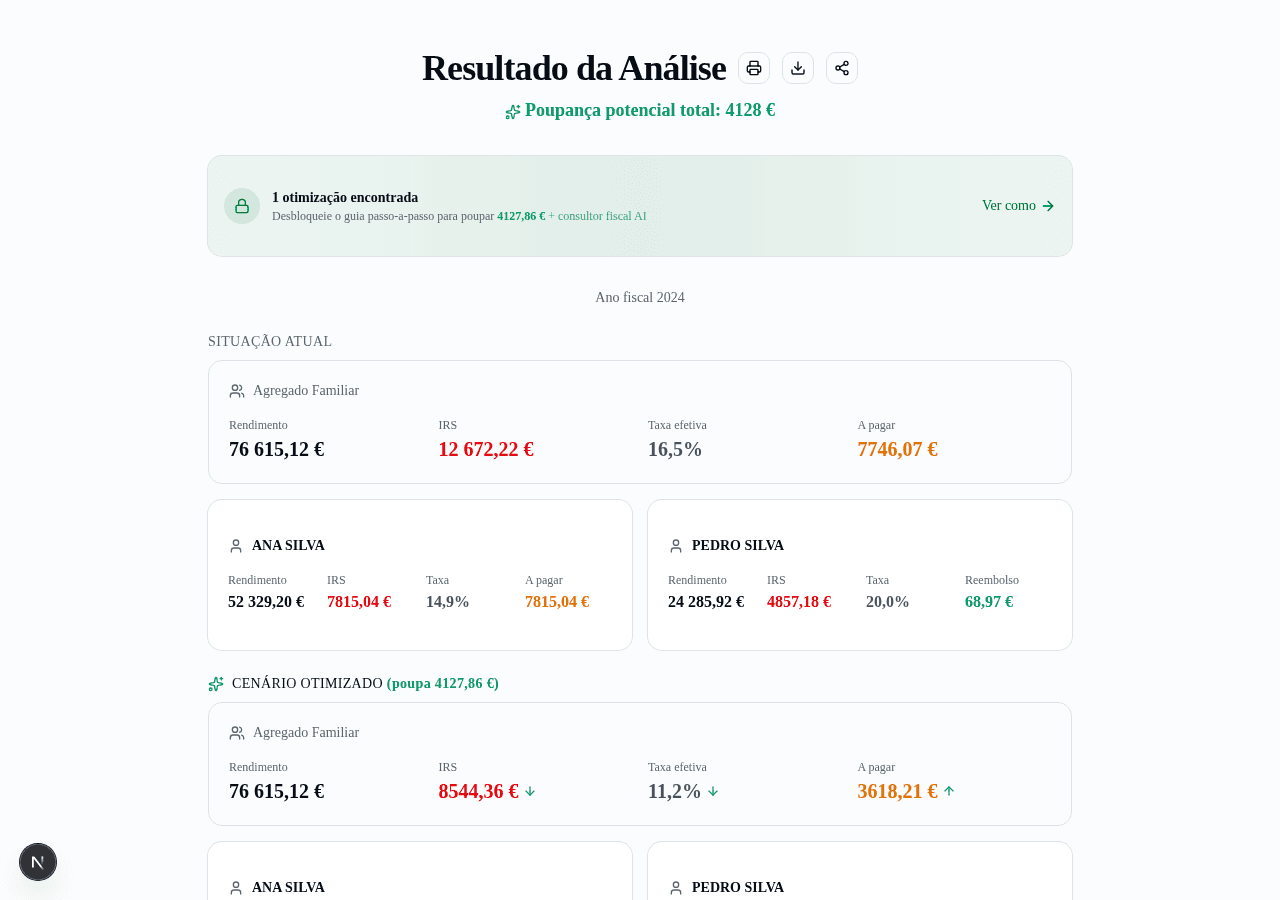
Task: Click the (poupa 4127,86 €) savings text
Action: tap(442, 684)
